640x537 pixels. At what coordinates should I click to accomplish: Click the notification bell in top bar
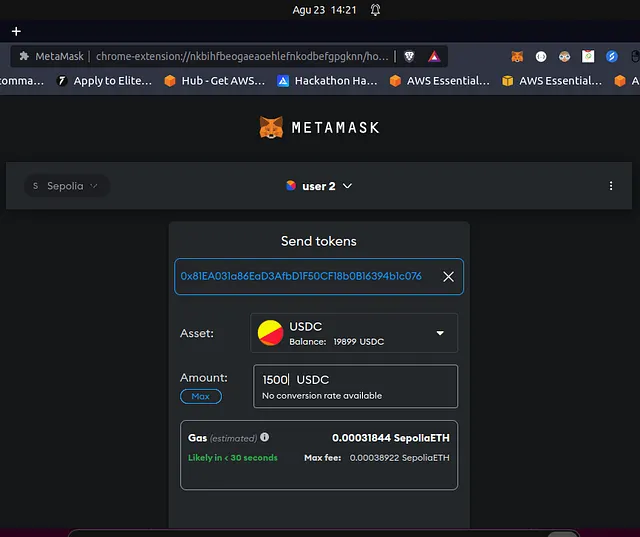tap(375, 10)
